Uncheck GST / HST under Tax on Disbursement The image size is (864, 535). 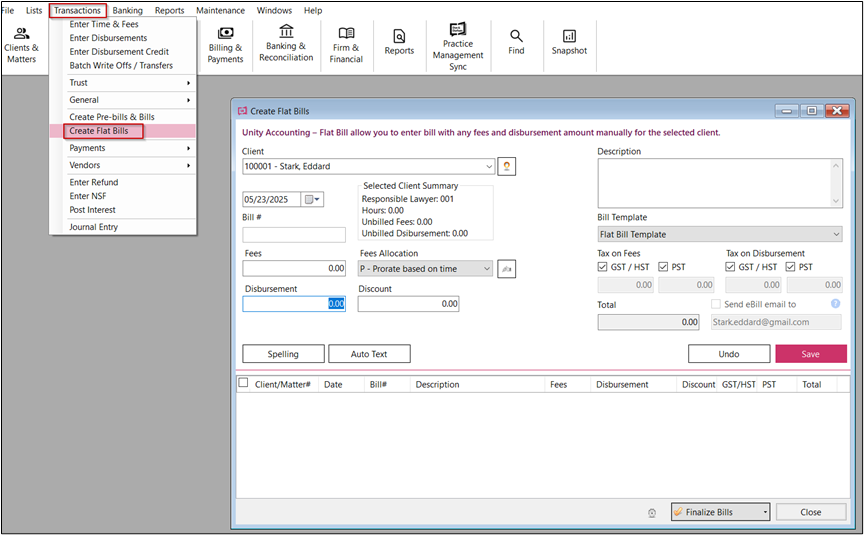[x=730, y=267]
